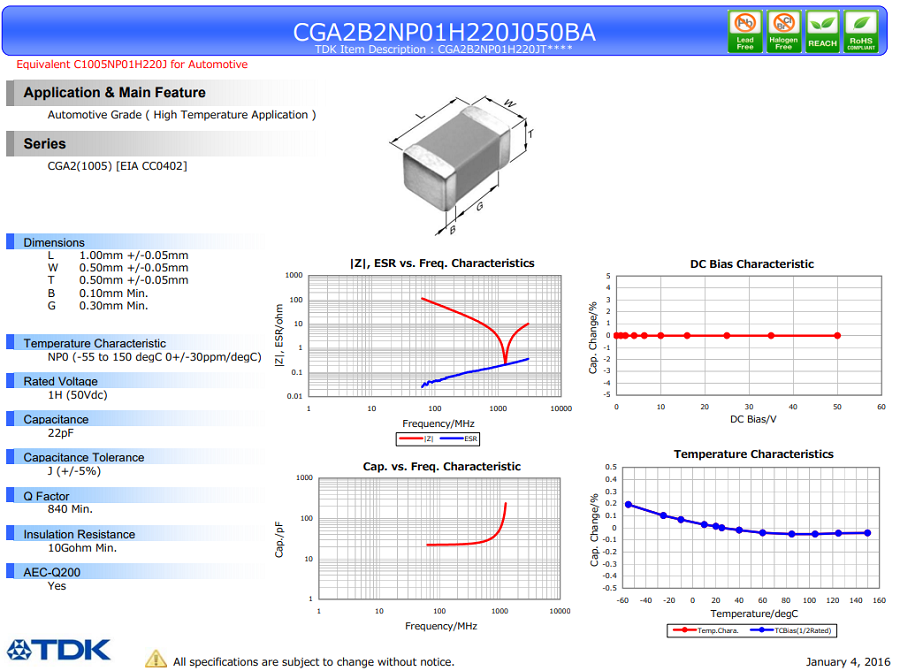Click the TDK Item Description line
Image resolution: width=900 pixels, height=671 pixels.
[444, 49]
